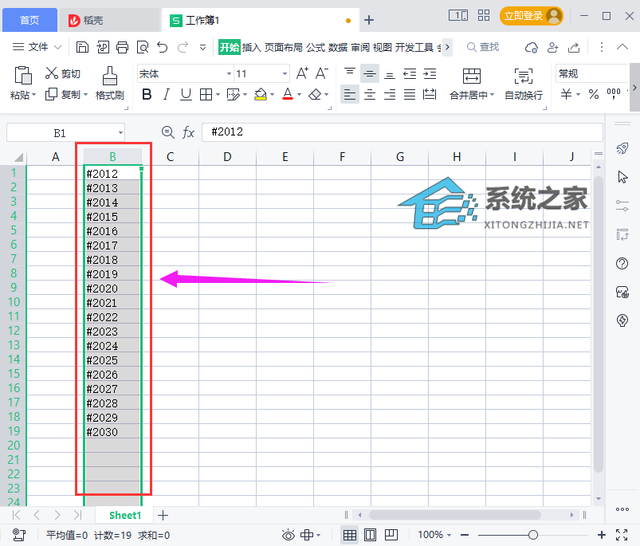Toggle align right
The width and height of the screenshot is (640, 546).
tap(389, 95)
